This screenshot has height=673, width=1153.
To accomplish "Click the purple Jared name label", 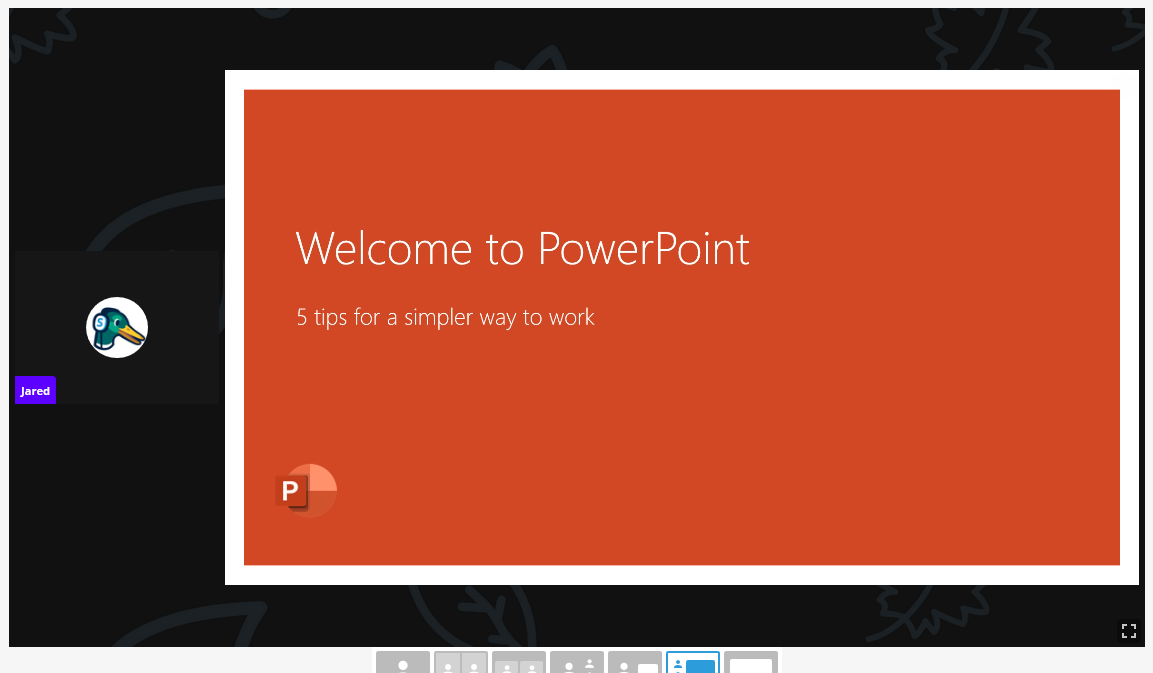I will (x=35, y=391).
